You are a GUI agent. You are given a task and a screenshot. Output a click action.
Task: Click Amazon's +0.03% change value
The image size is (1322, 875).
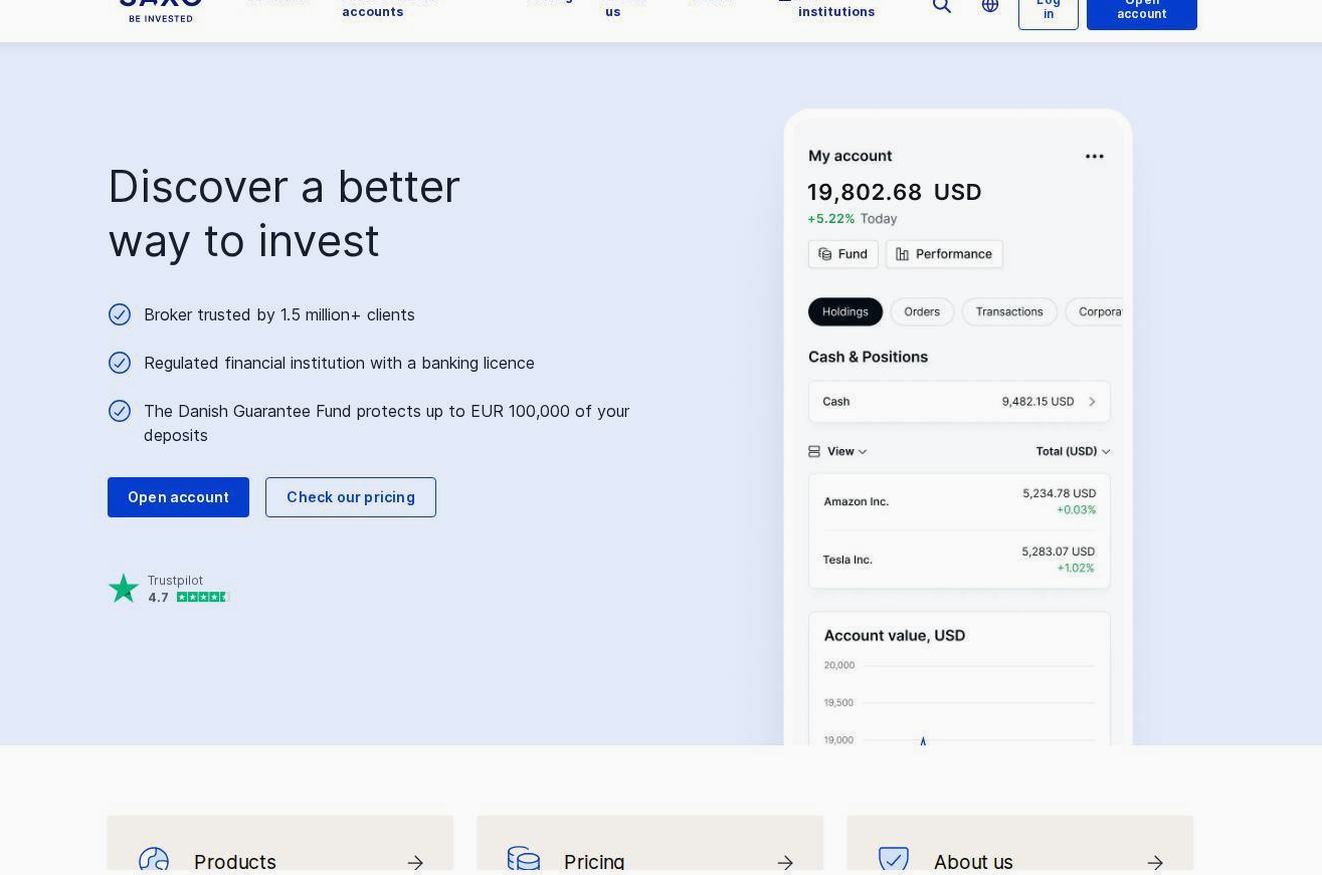tap(1076, 510)
